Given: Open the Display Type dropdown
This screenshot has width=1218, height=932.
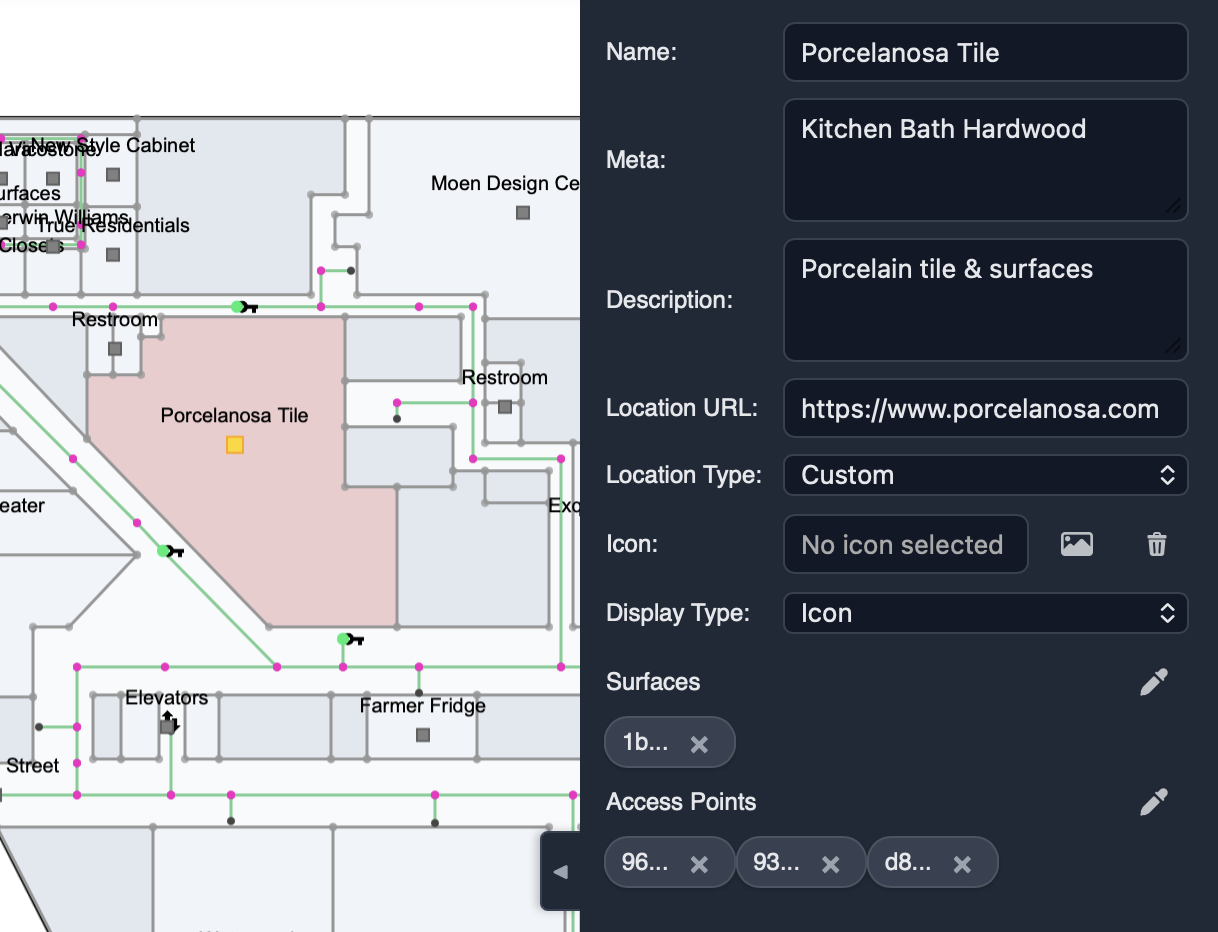Looking at the screenshot, I should pyautogui.click(x=985, y=613).
